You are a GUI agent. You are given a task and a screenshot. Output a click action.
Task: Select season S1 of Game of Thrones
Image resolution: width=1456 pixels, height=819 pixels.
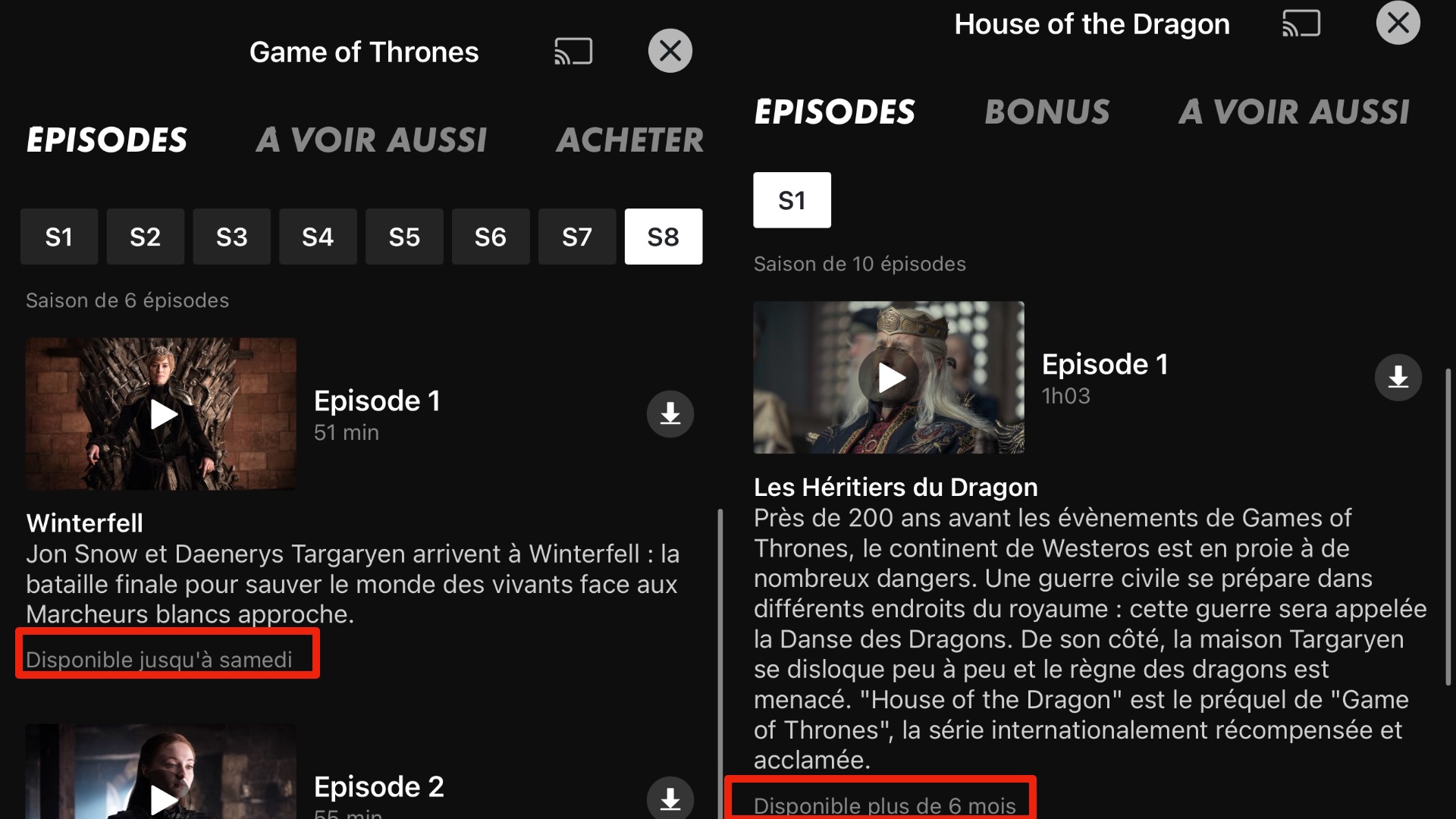tap(59, 237)
